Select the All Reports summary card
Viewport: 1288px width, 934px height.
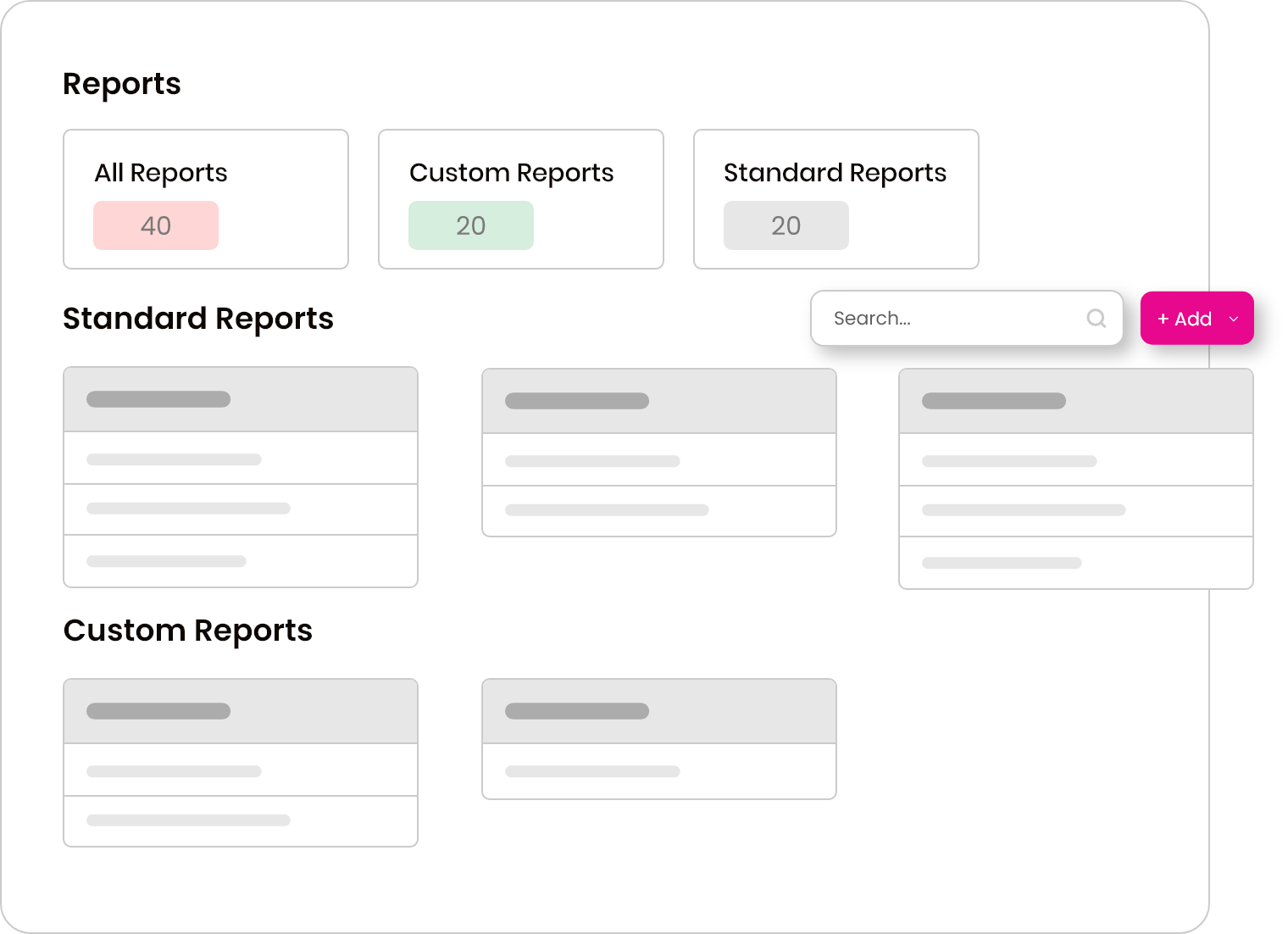tap(206, 199)
